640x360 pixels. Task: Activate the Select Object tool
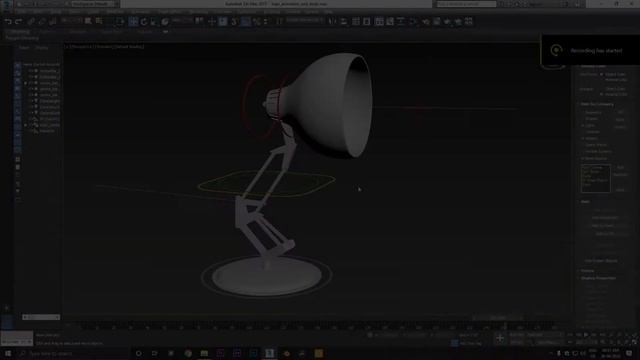click(88, 21)
